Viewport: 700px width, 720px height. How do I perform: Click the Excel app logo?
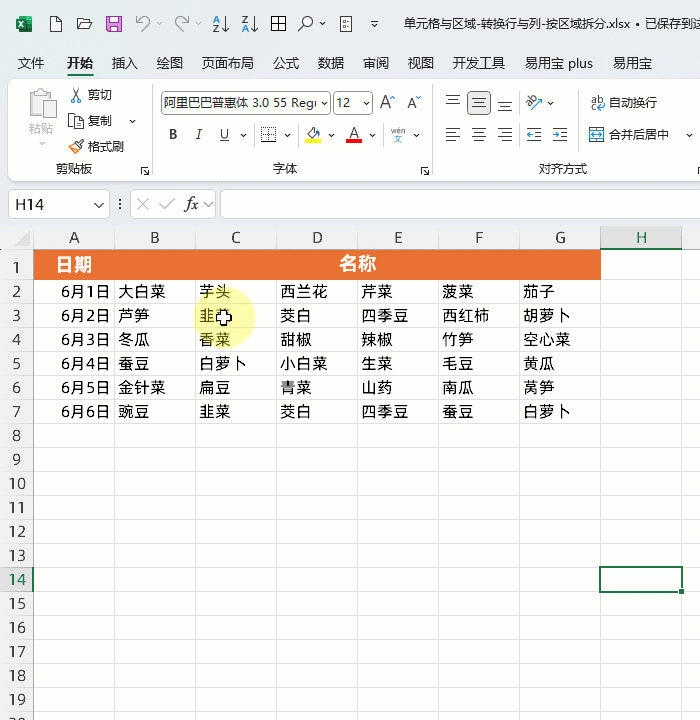click(24, 24)
